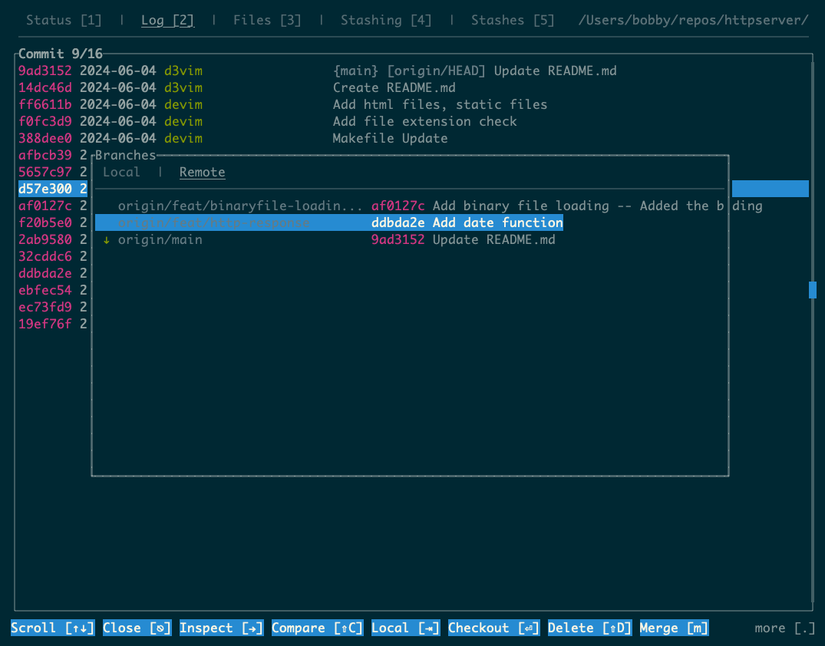Select the Local branches tab
The width and height of the screenshot is (825, 646).
point(122,172)
